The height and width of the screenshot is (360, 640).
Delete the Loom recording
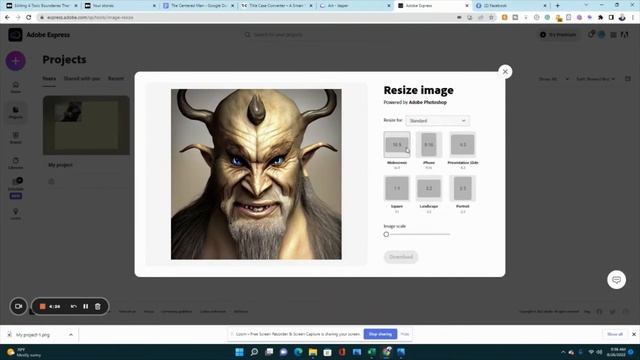(98, 306)
